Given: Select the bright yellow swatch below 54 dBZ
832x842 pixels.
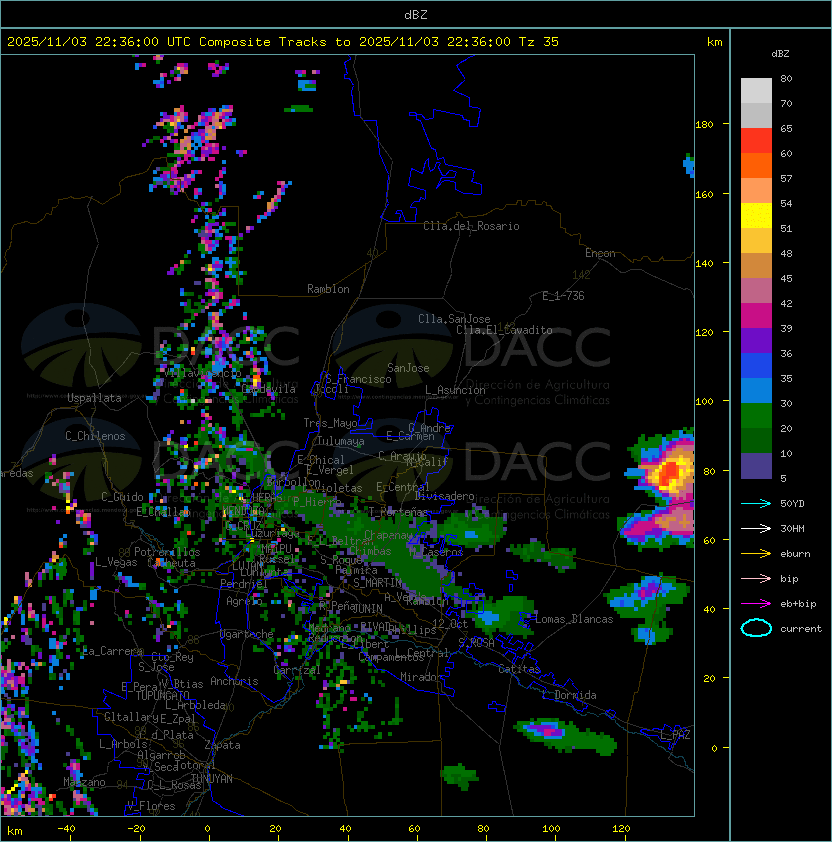Looking at the screenshot, I should (756, 216).
